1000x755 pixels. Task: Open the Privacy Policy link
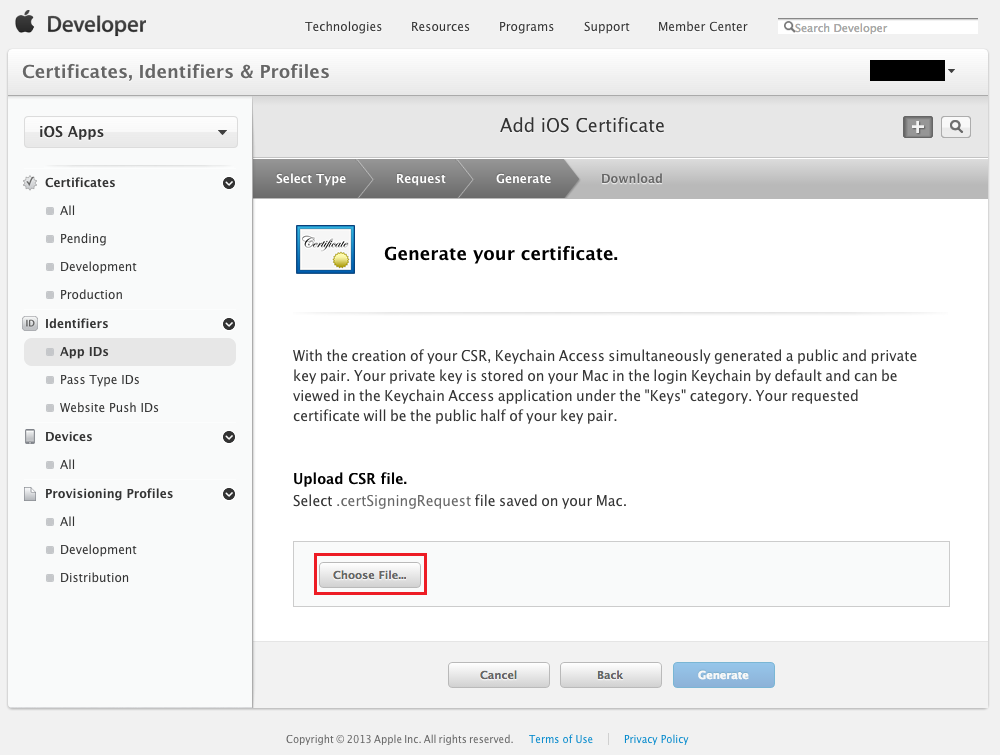tap(656, 739)
